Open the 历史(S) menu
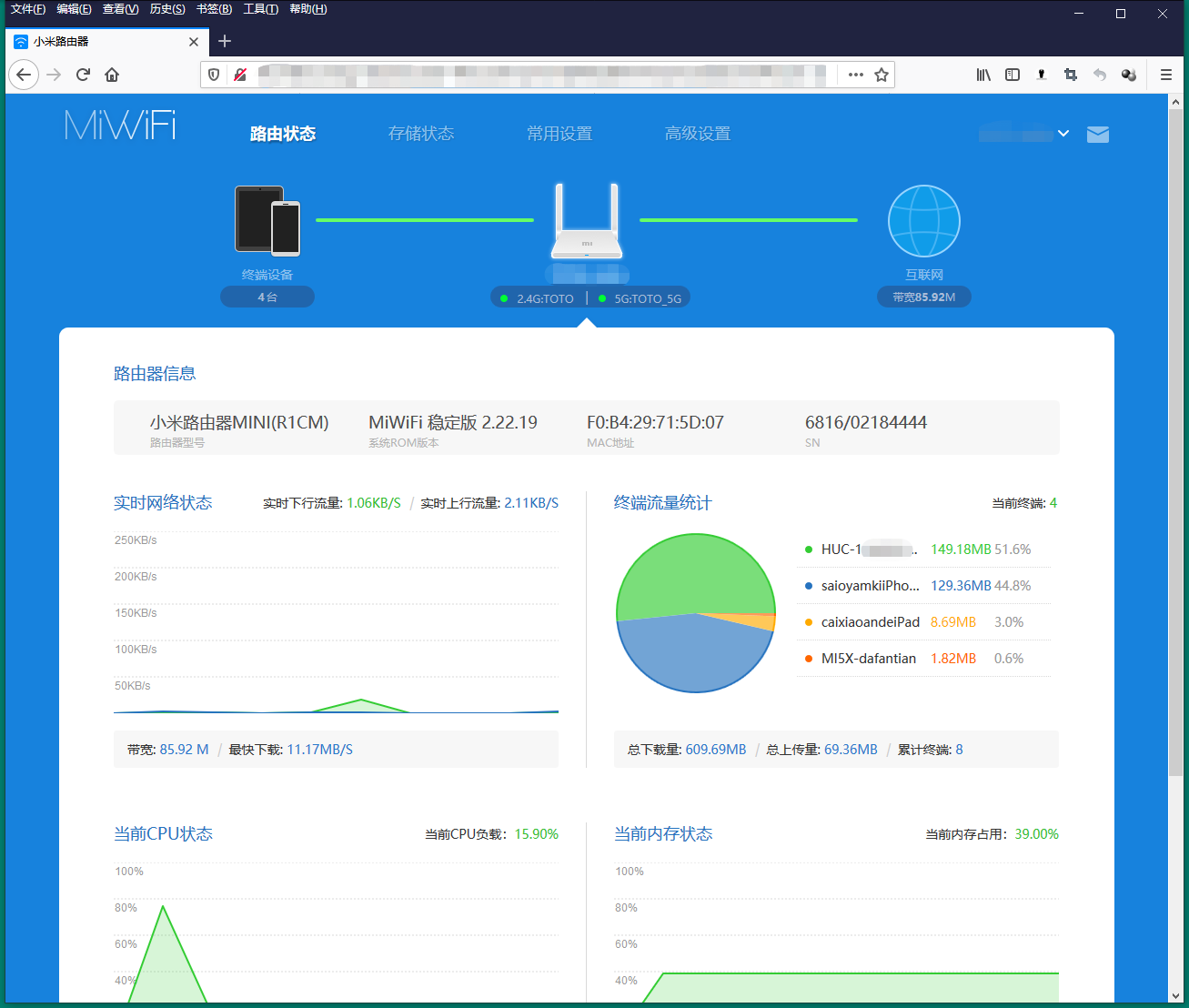 (167, 9)
